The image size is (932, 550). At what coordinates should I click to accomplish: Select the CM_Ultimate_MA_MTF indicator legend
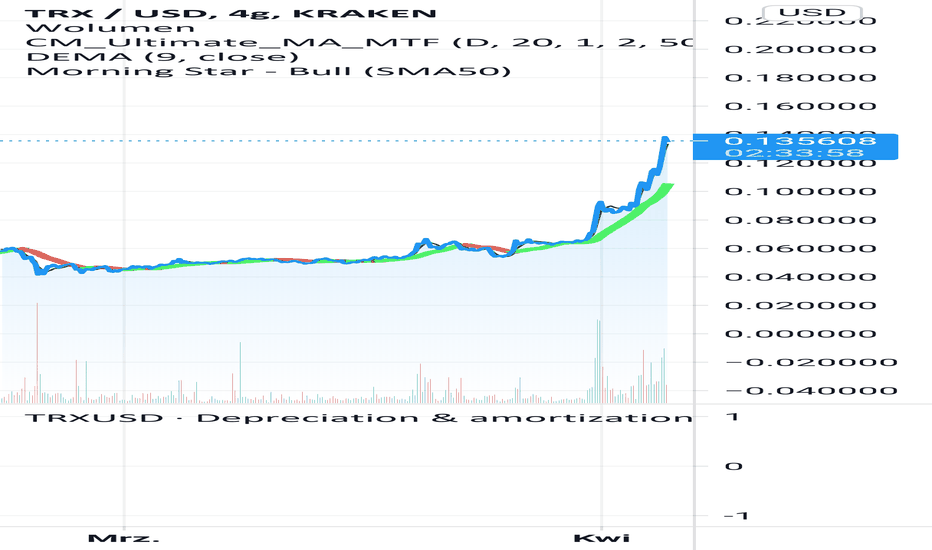[x=359, y=42]
